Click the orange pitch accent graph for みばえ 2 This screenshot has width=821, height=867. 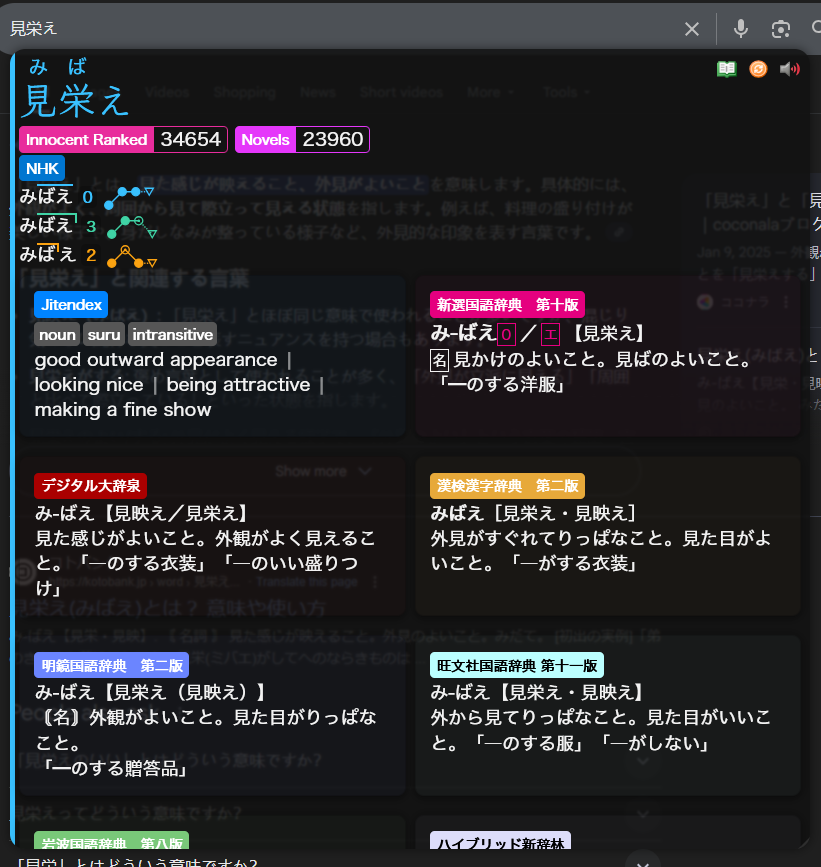(128, 258)
